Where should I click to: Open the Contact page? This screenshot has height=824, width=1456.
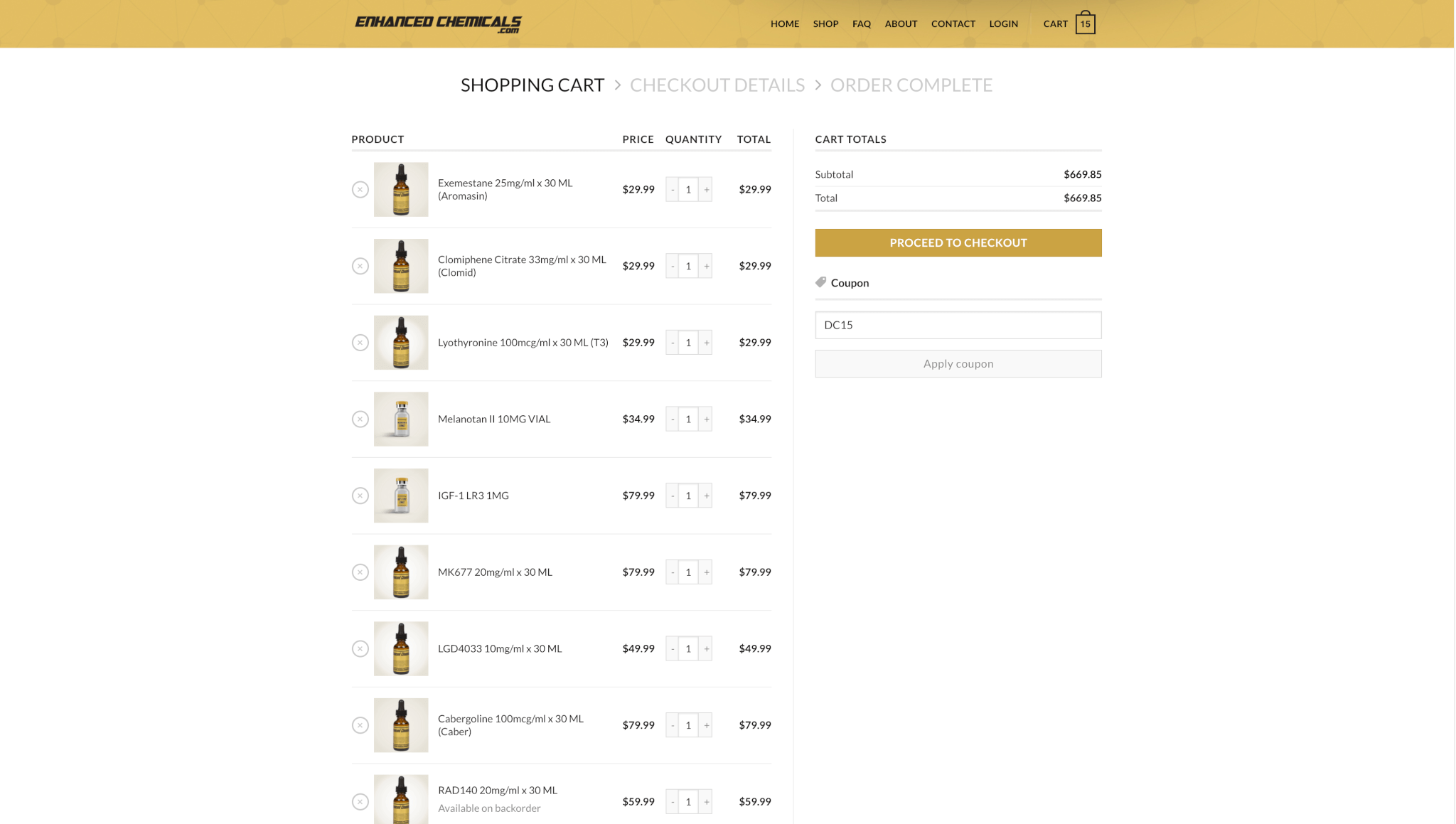point(953,23)
